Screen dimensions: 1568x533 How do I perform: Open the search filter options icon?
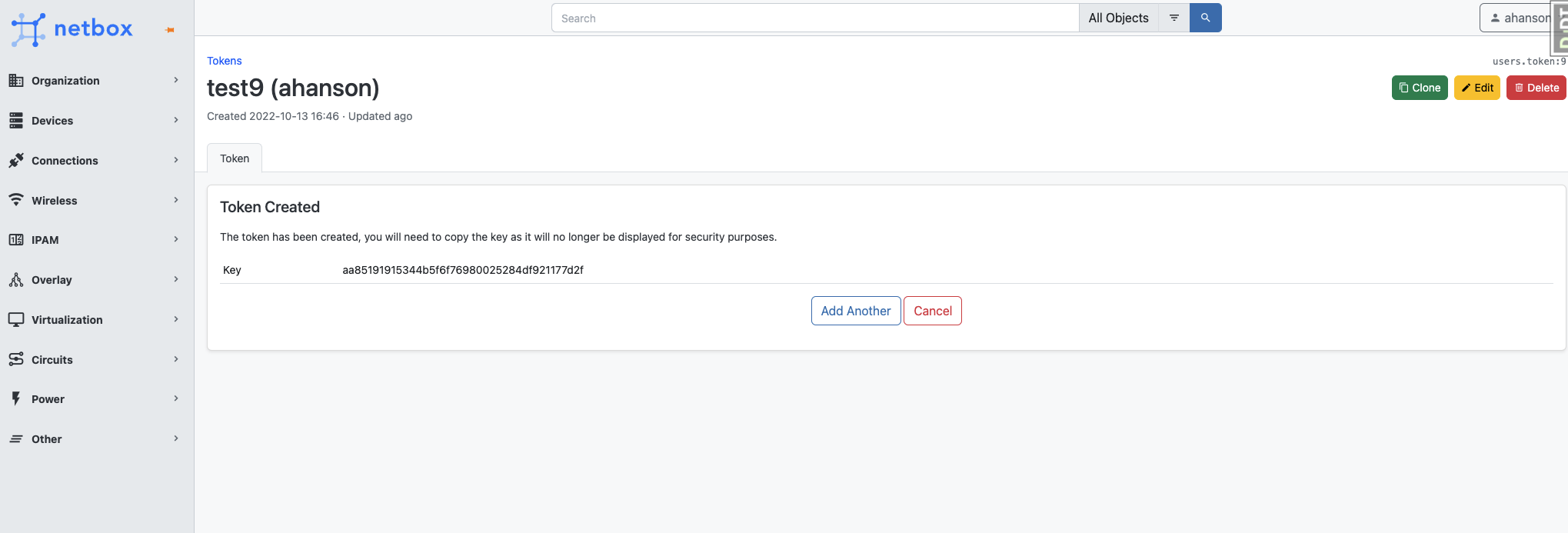pos(1174,18)
